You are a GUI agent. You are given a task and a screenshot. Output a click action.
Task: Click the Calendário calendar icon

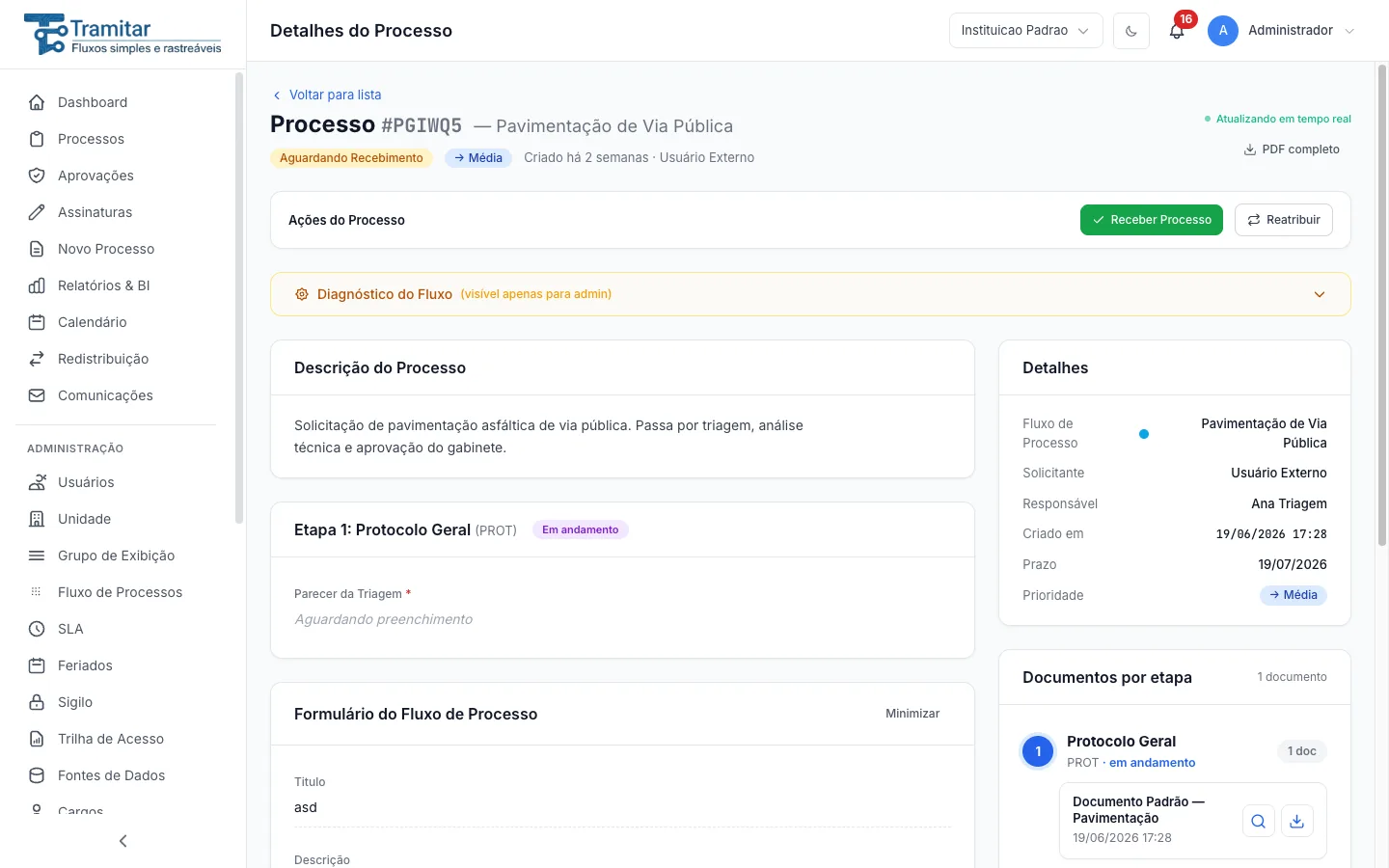click(37, 322)
